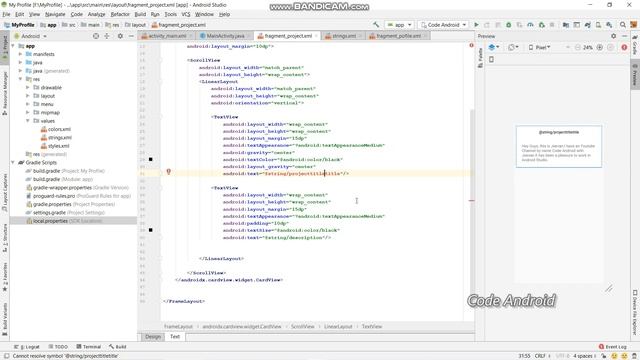
Task: Click the red error indicator in Preview toolbar
Action: point(624,47)
